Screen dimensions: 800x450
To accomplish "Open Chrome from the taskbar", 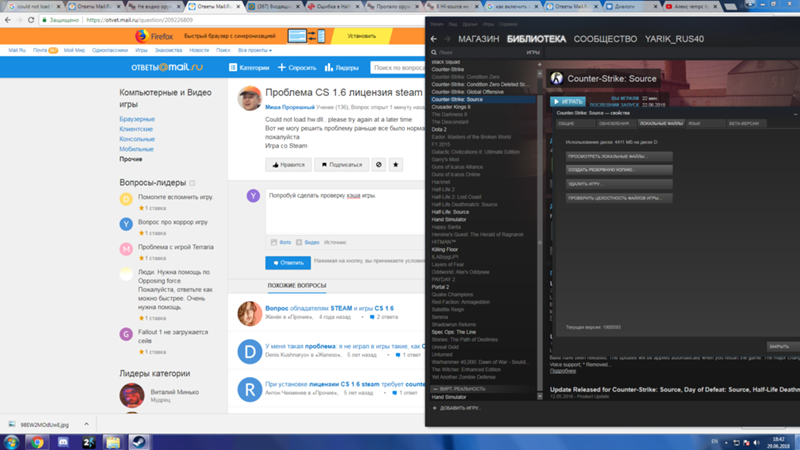I will click(37, 442).
